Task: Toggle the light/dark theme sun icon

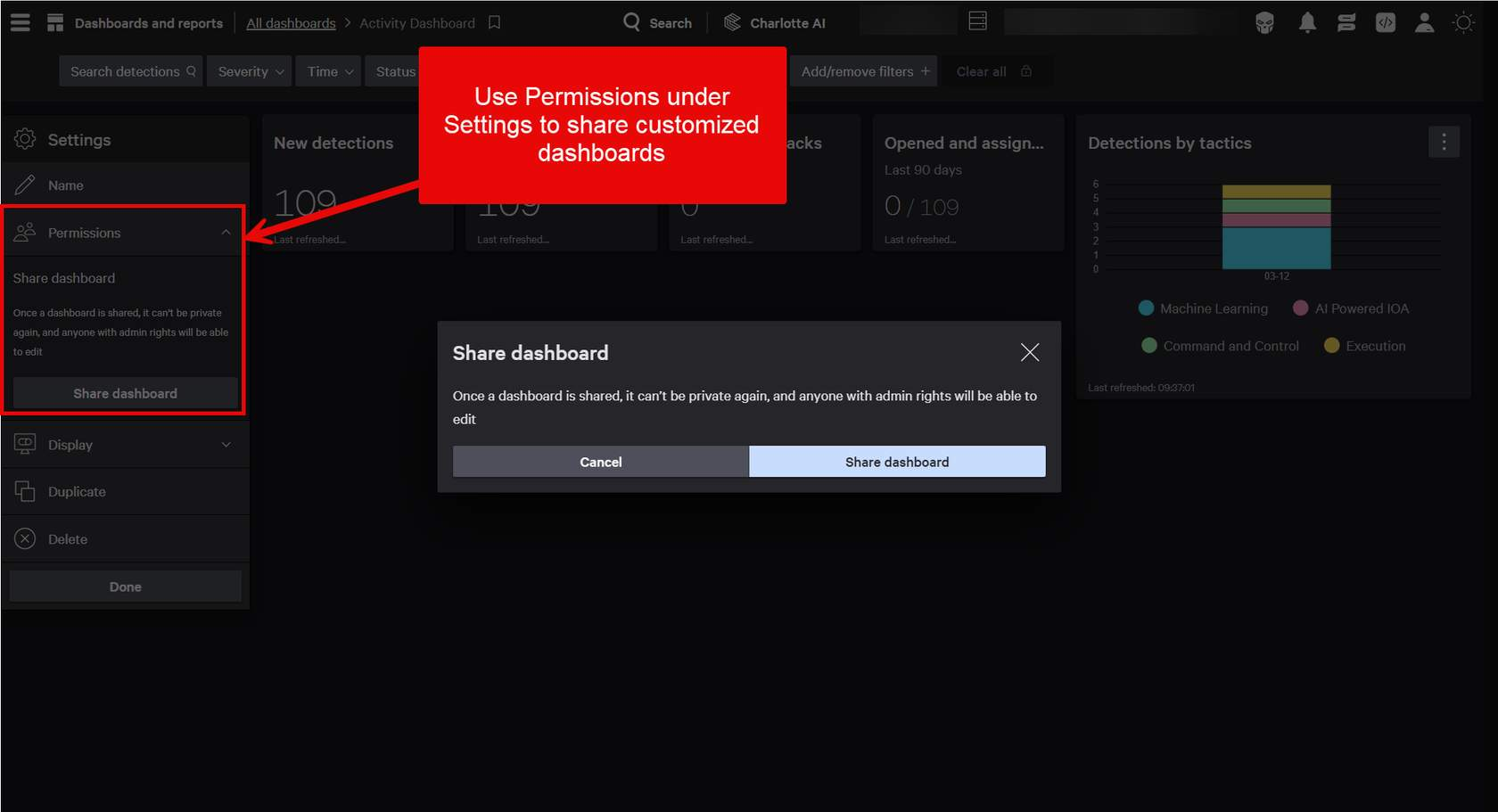Action: coord(1463,23)
